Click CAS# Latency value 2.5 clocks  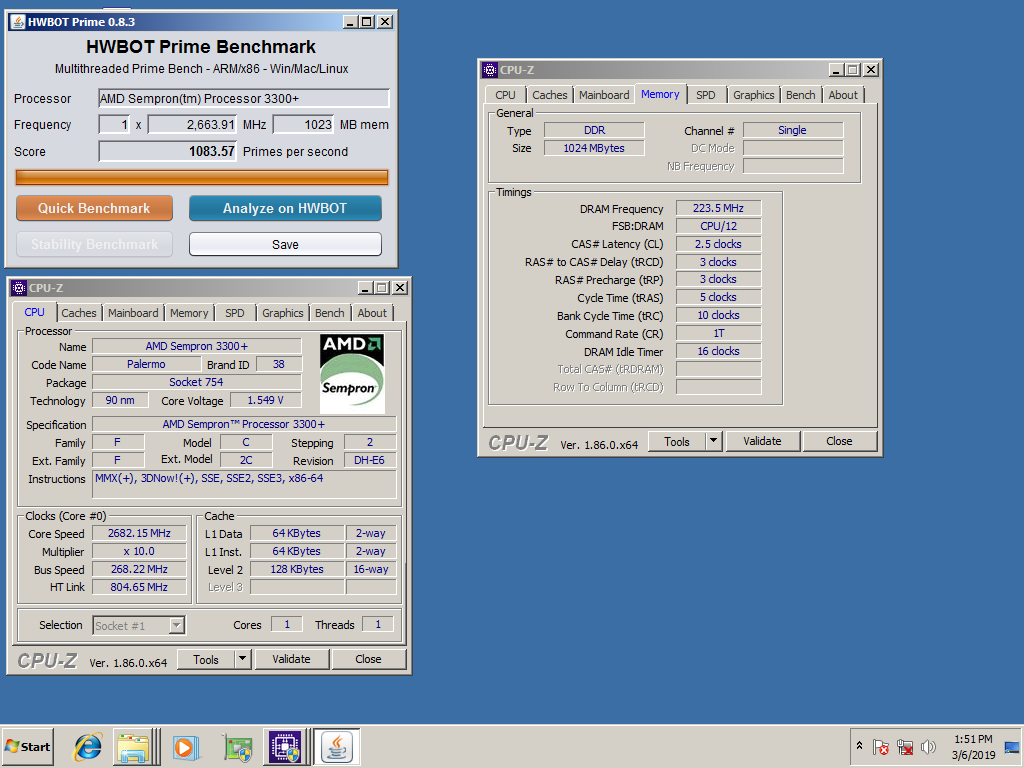coord(718,244)
